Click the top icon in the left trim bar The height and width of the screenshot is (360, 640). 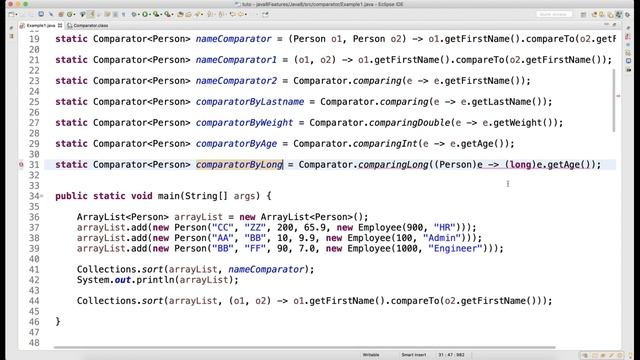point(11,27)
